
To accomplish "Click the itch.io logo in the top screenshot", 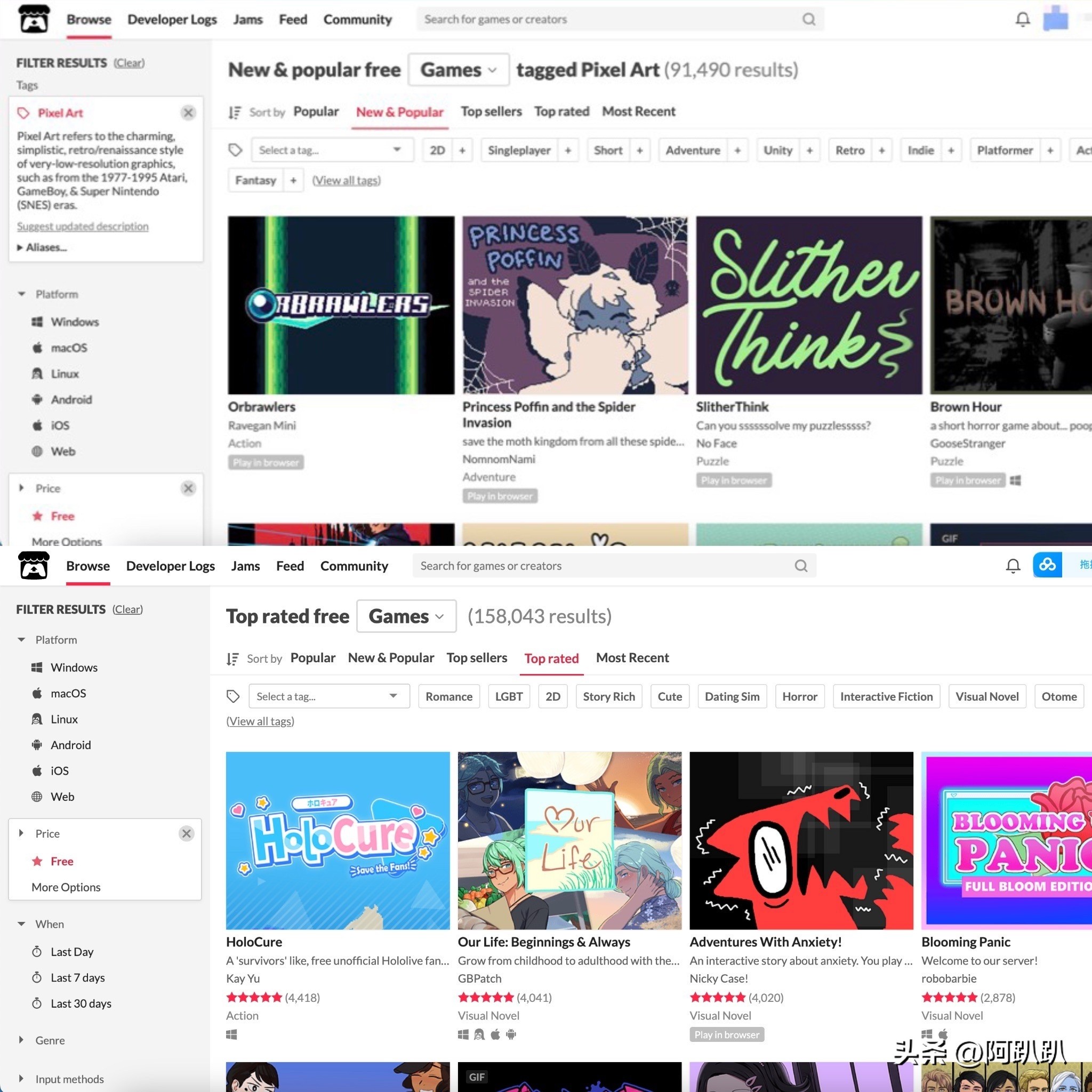I will coord(34,19).
